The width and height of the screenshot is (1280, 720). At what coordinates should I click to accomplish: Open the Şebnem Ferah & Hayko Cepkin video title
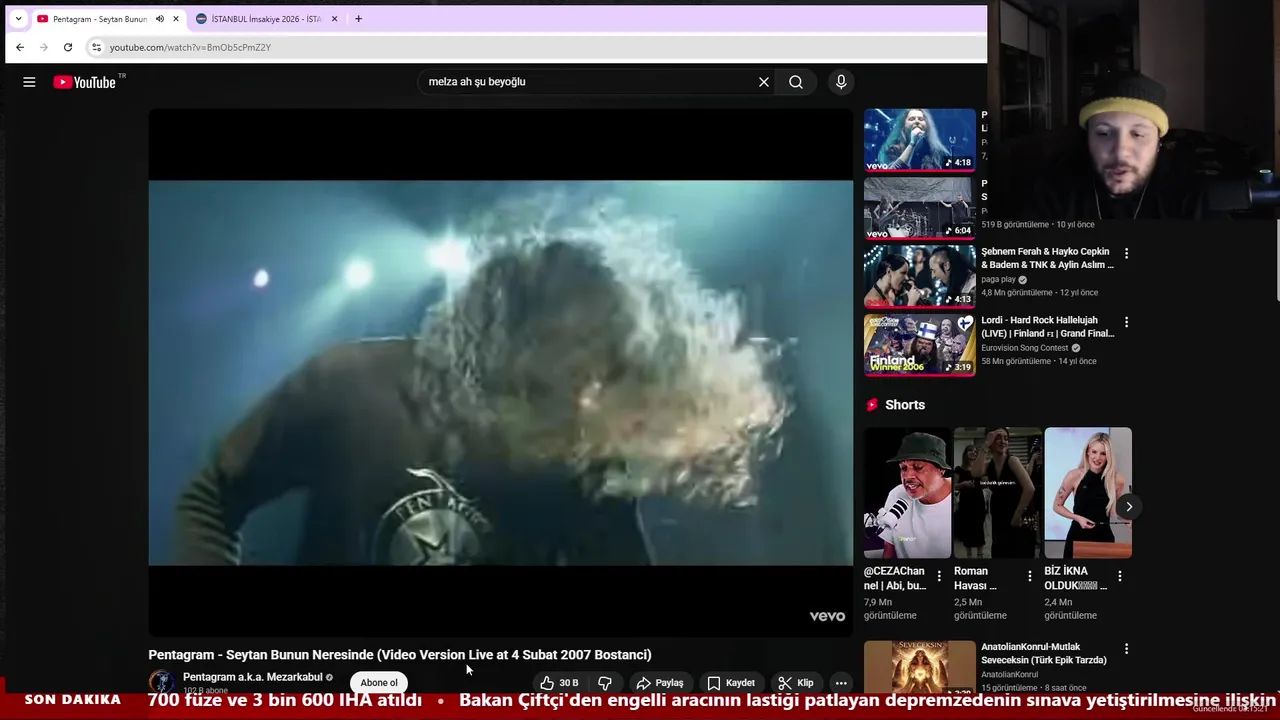[1047, 258]
